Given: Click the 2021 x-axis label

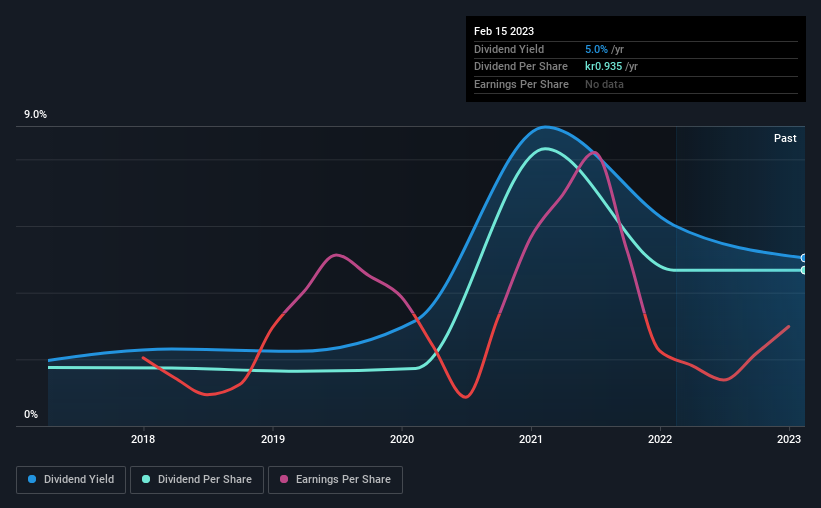Looking at the screenshot, I should (x=531, y=439).
